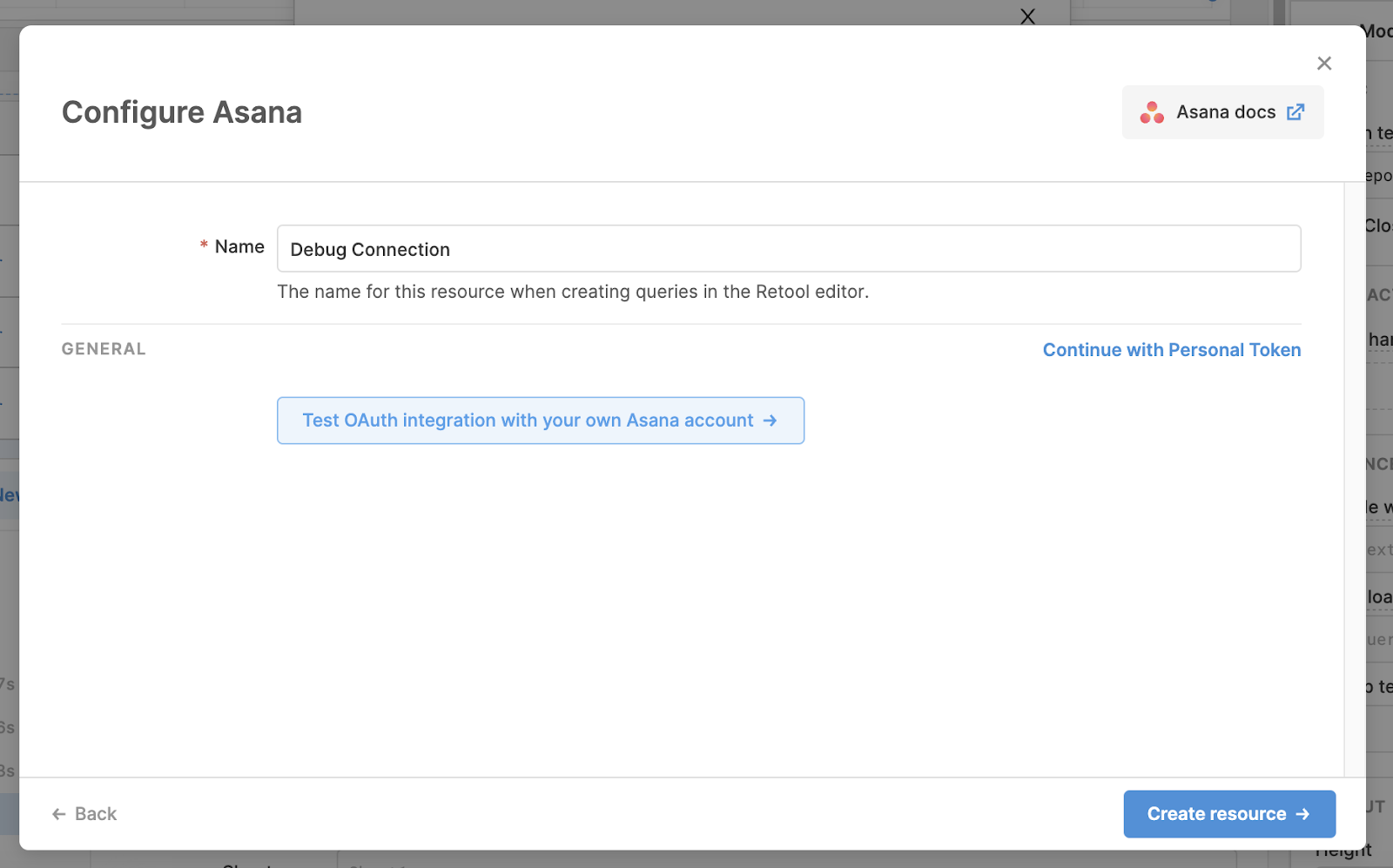
Task: Close the Configure Asana dialog
Action: pos(1324,64)
